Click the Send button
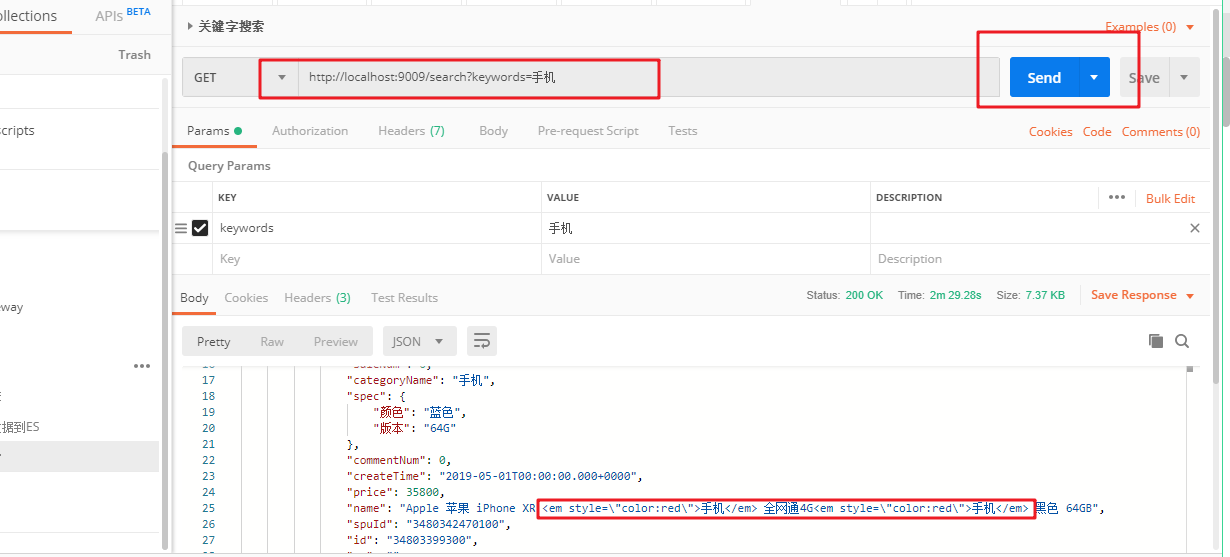The width and height of the screenshot is (1230, 557). click(1044, 78)
